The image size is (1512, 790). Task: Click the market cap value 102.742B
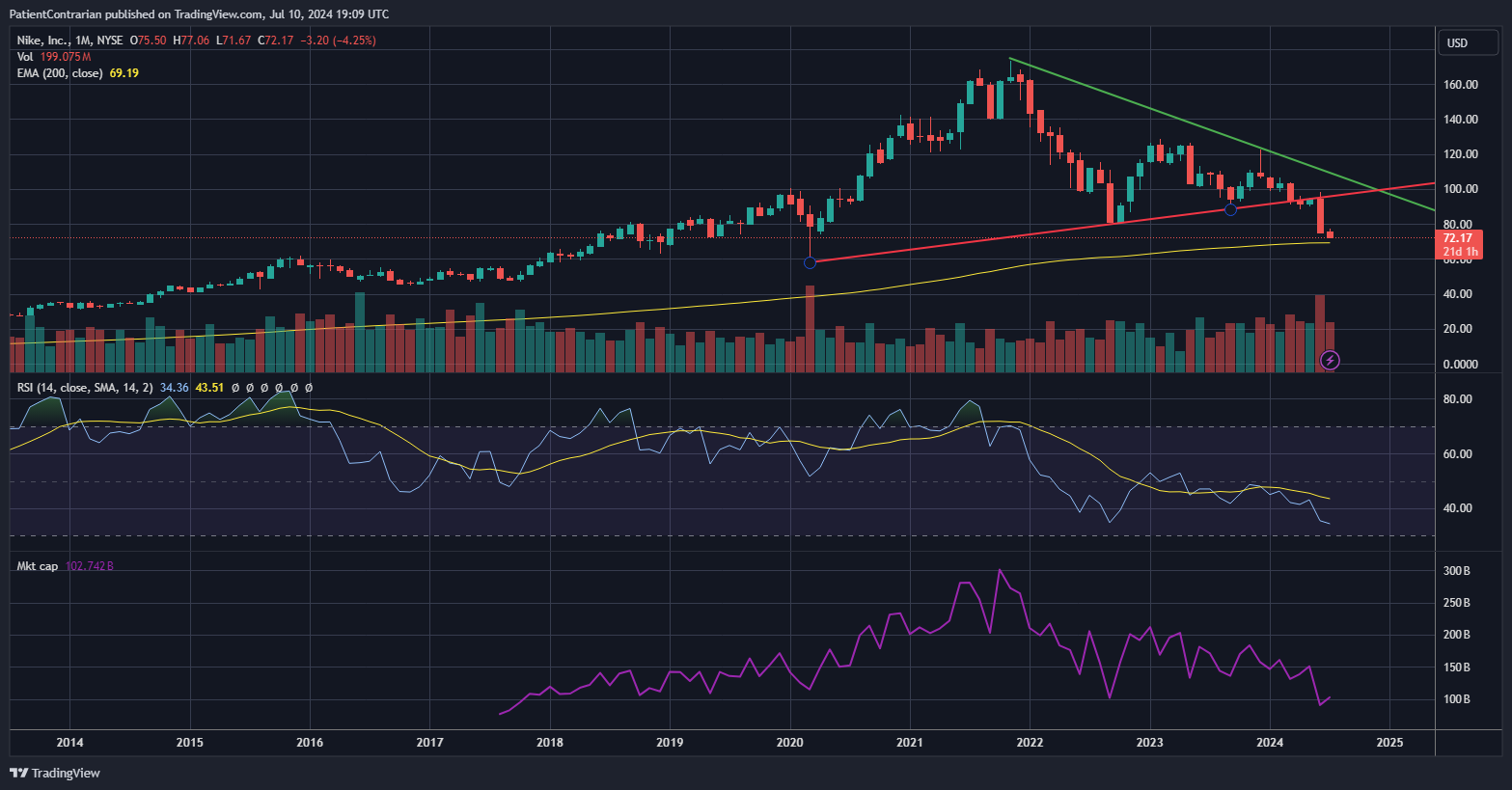coord(90,566)
